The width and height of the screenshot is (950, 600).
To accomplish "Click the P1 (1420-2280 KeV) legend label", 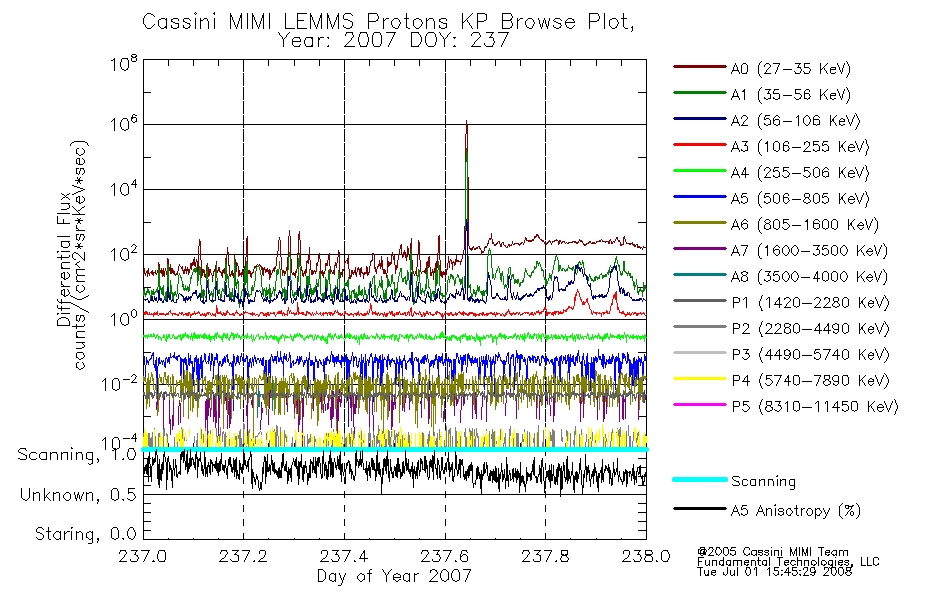I will tap(810, 303).
